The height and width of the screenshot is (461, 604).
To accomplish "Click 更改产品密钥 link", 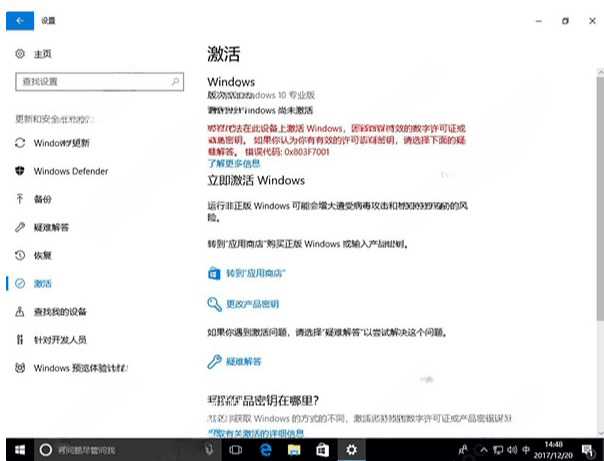I will tap(252, 304).
